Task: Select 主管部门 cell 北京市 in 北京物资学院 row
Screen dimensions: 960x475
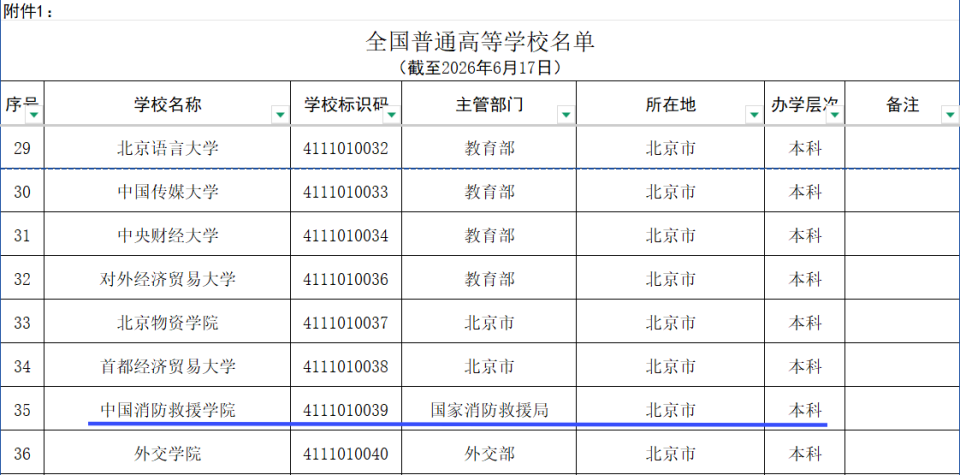Action: [x=489, y=322]
